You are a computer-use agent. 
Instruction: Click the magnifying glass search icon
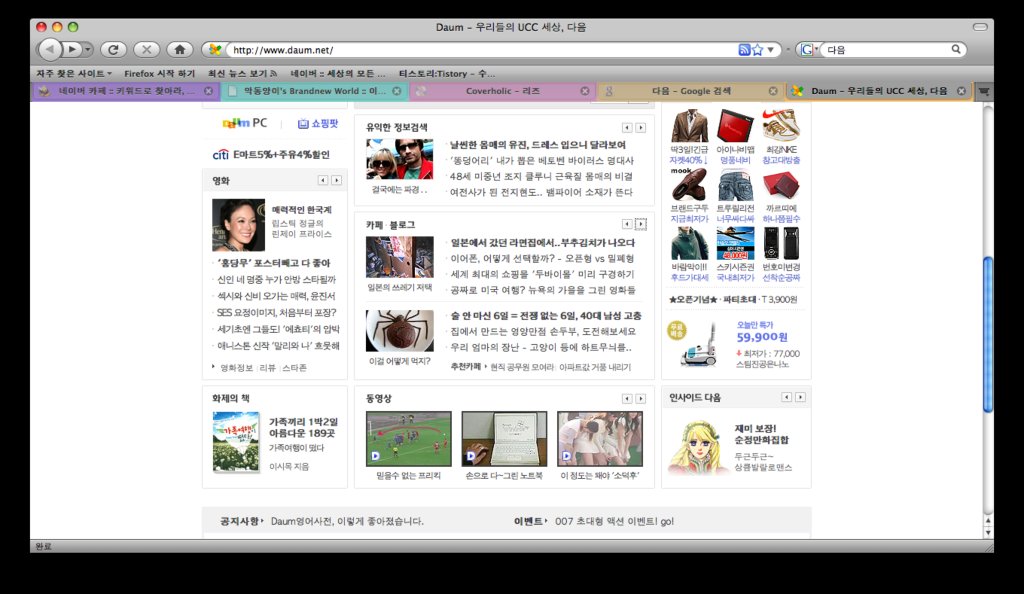[956, 49]
